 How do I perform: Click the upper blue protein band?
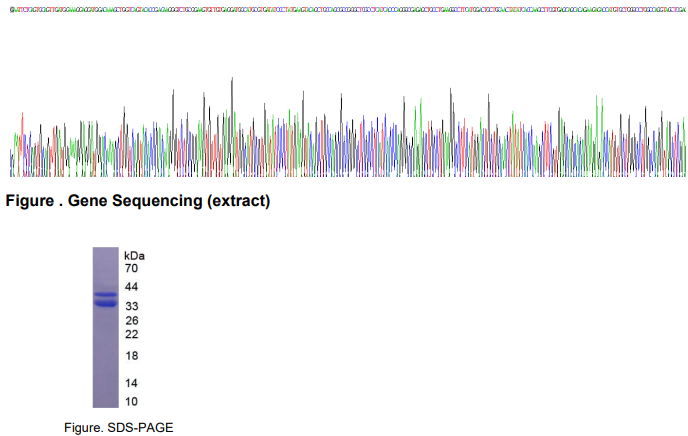pyautogui.click(x=105, y=294)
